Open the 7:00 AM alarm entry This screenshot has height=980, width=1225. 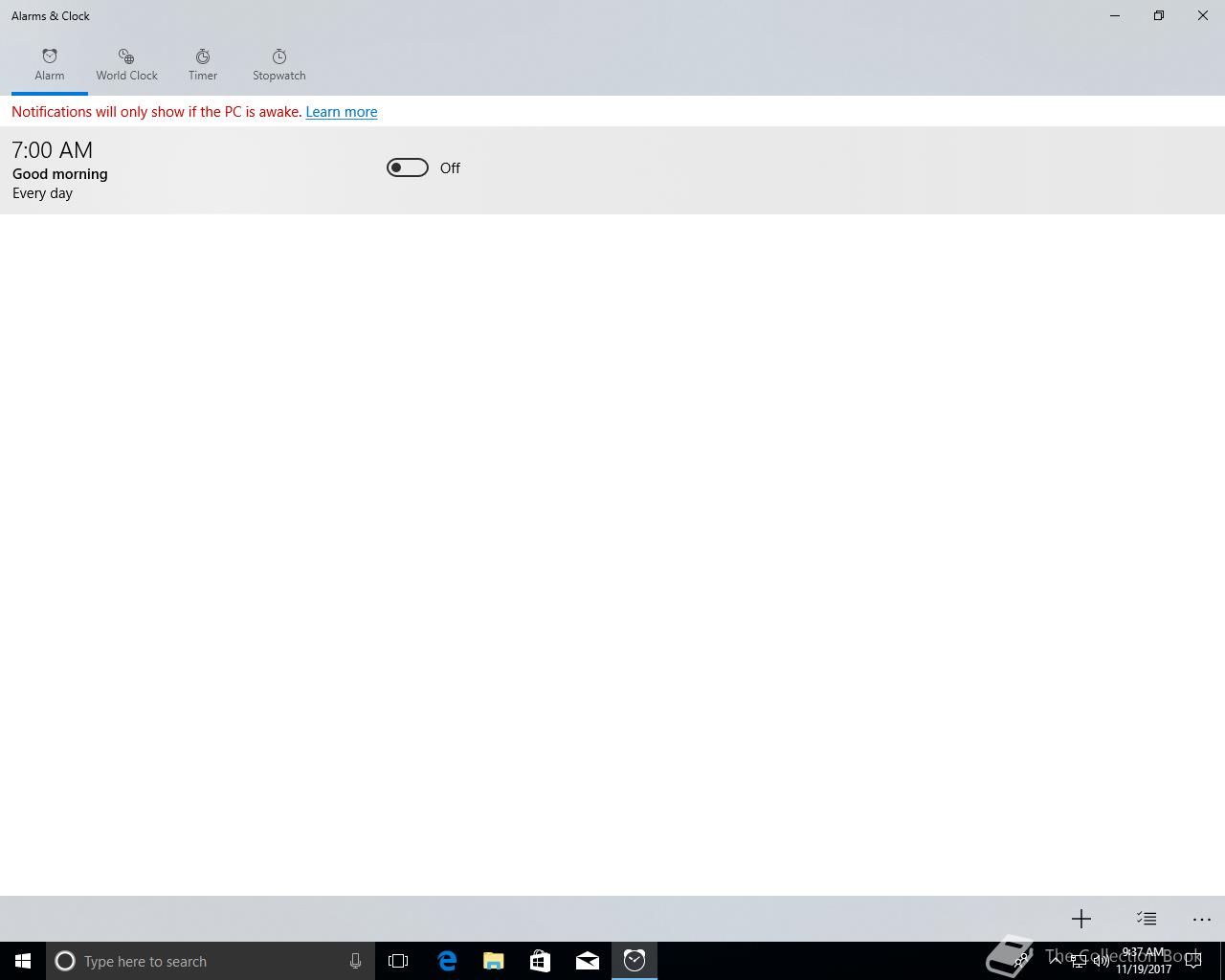(x=612, y=170)
